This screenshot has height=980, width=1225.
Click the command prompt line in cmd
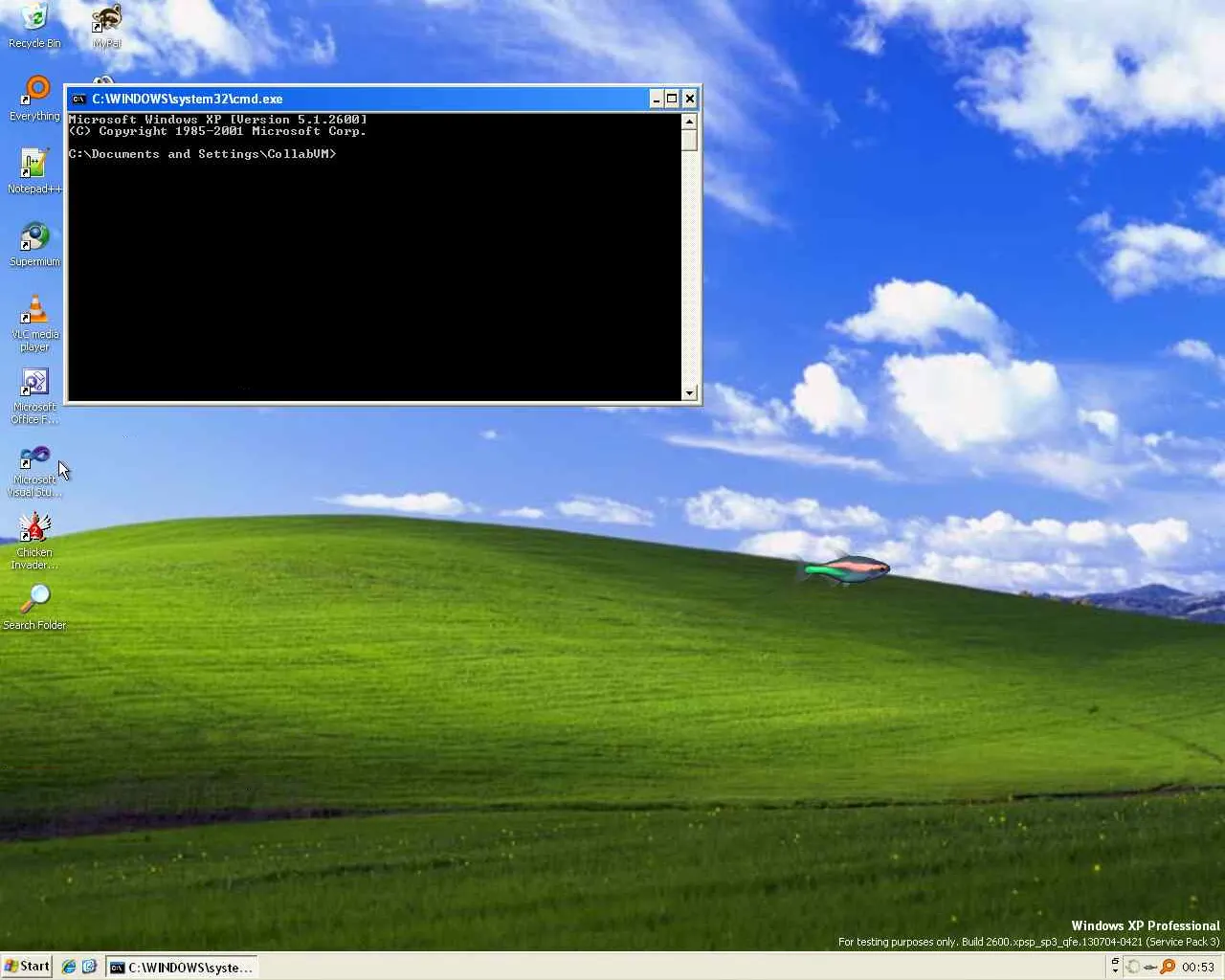(x=203, y=154)
